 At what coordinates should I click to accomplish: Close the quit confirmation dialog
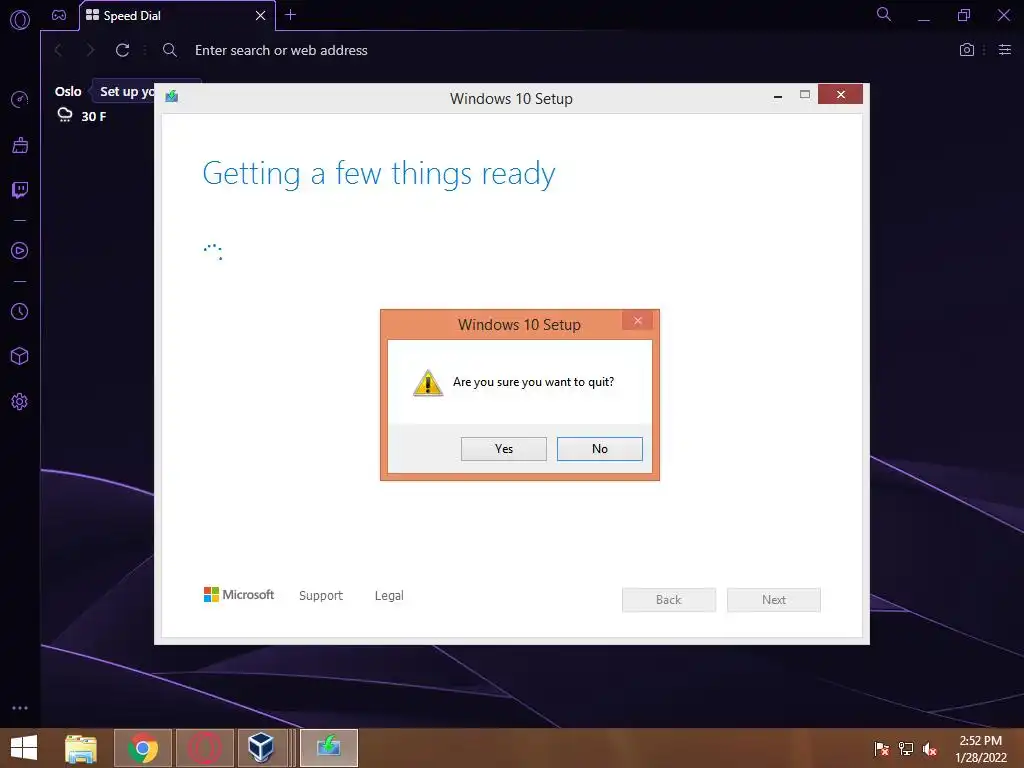638,321
